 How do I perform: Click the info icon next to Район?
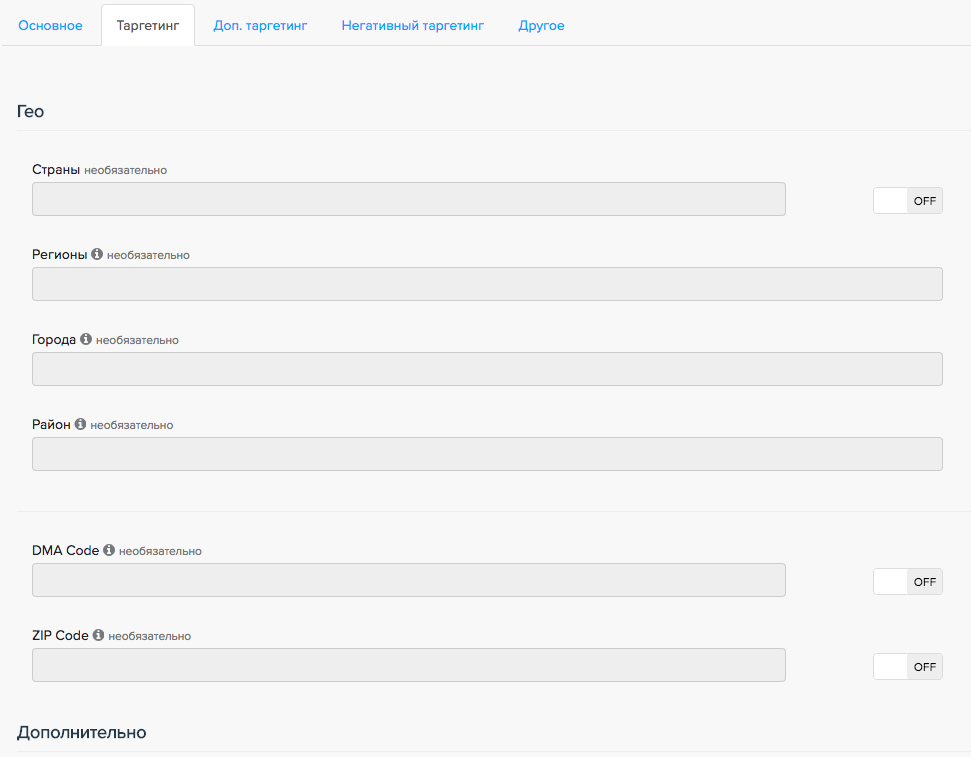(80, 425)
